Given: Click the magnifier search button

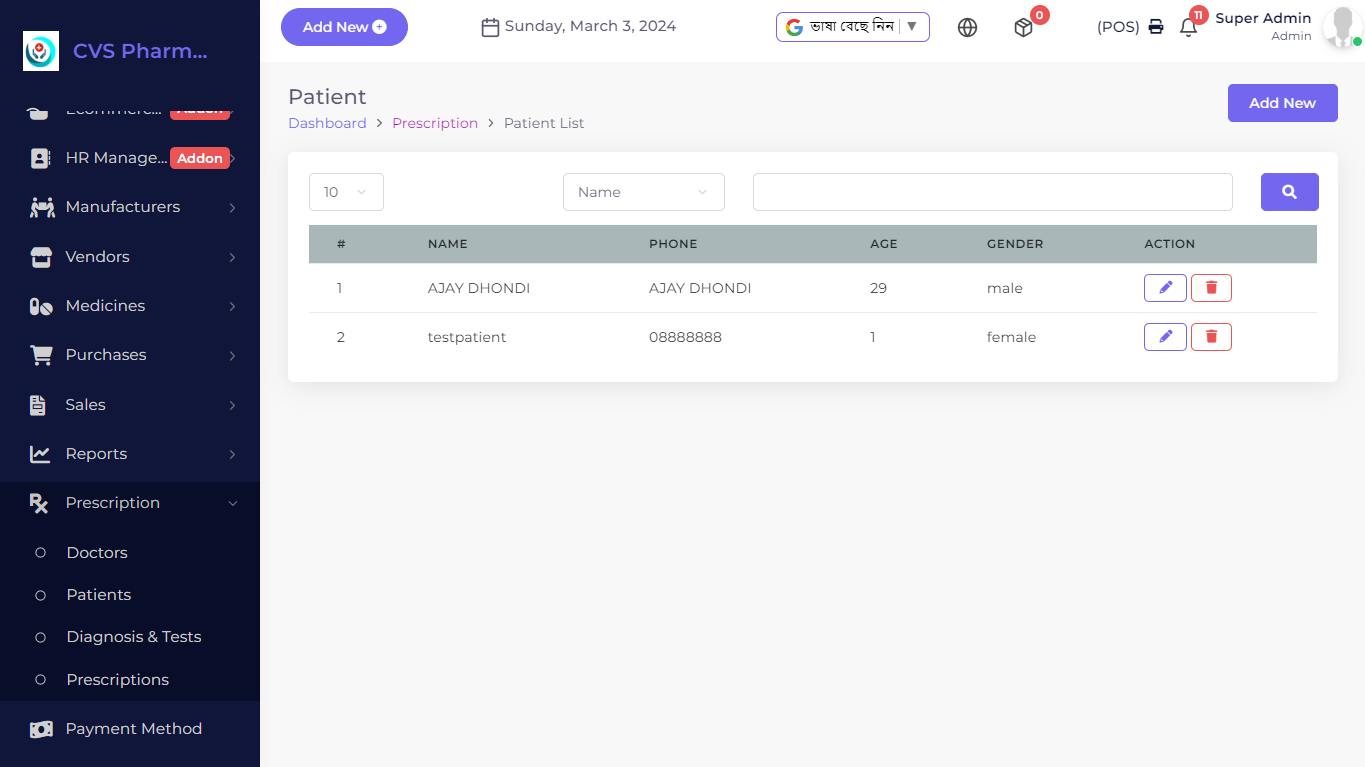Looking at the screenshot, I should pyautogui.click(x=1289, y=192).
